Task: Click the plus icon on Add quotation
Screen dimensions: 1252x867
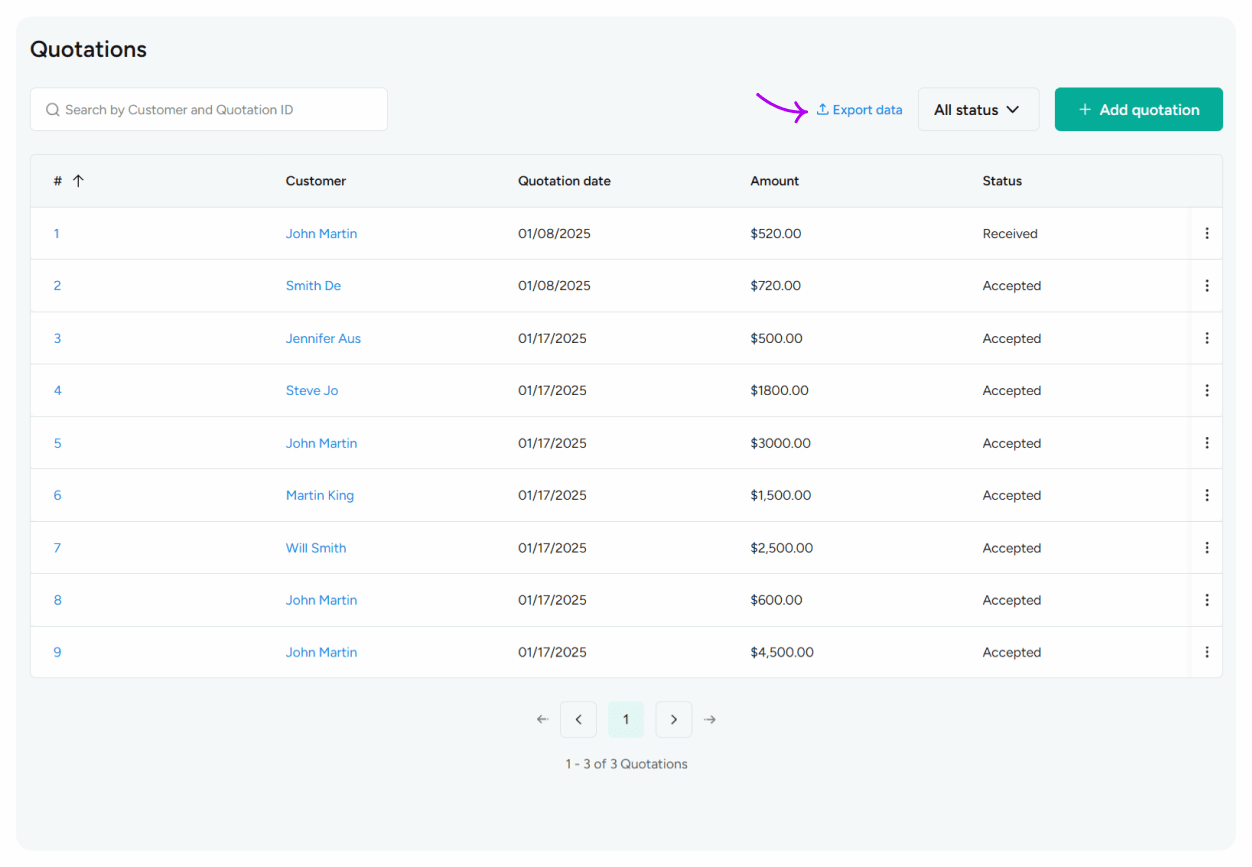Action: tap(1087, 109)
